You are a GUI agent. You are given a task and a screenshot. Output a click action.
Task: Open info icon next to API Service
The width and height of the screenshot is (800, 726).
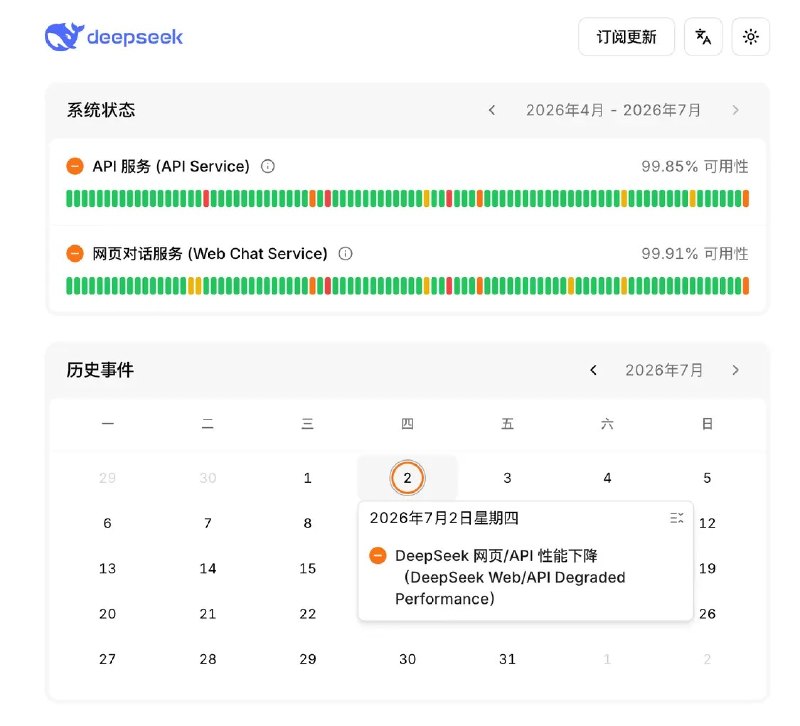coord(268,166)
